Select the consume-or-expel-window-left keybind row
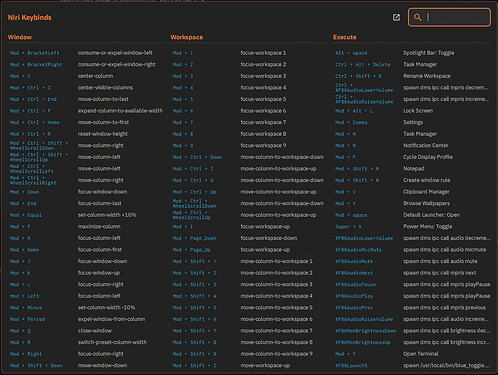 (x=86, y=53)
